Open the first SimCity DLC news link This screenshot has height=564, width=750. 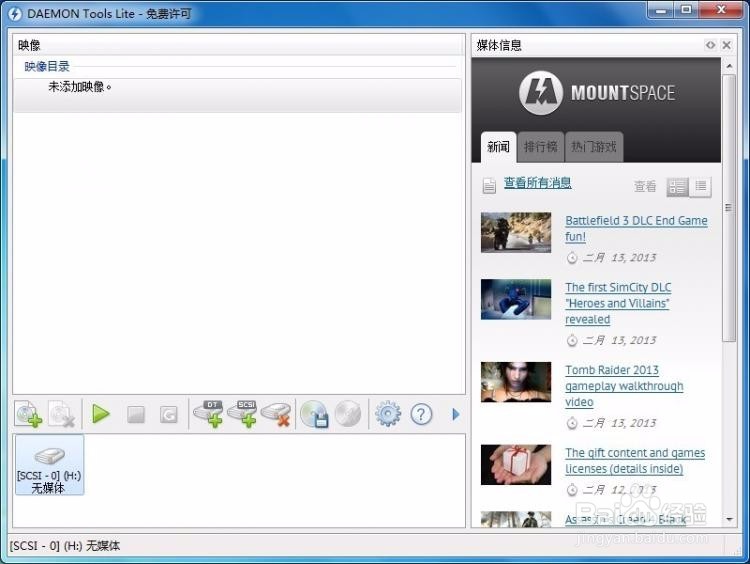pos(618,303)
